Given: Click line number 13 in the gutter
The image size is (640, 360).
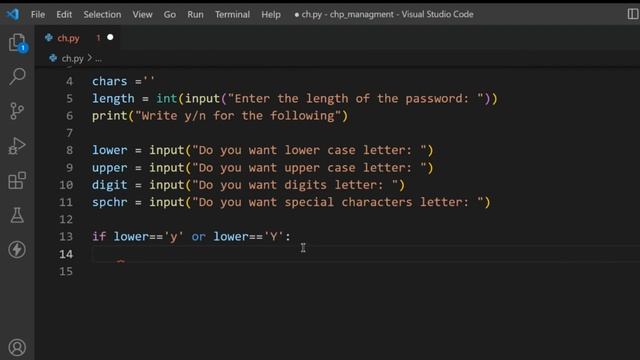Looking at the screenshot, I should [x=66, y=237].
